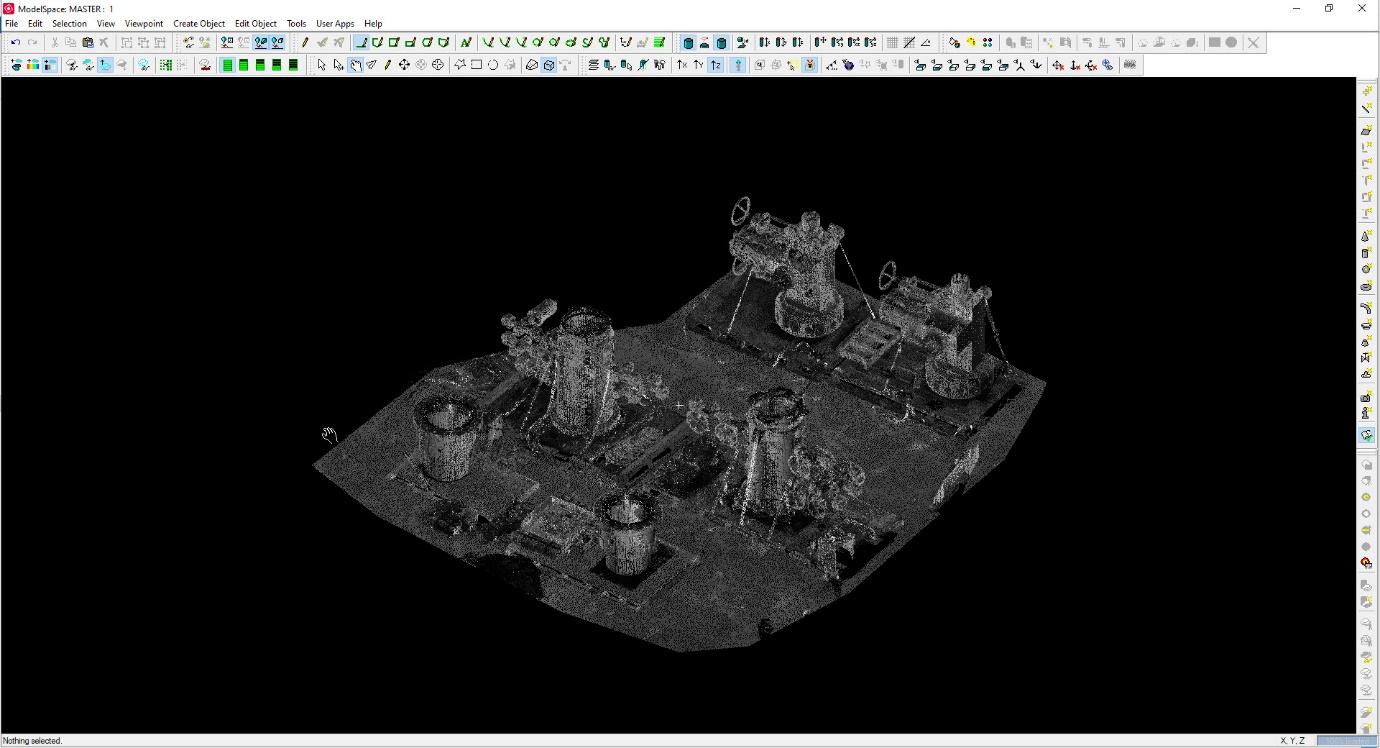Toggle the X-axis up direction button

pos(682,65)
